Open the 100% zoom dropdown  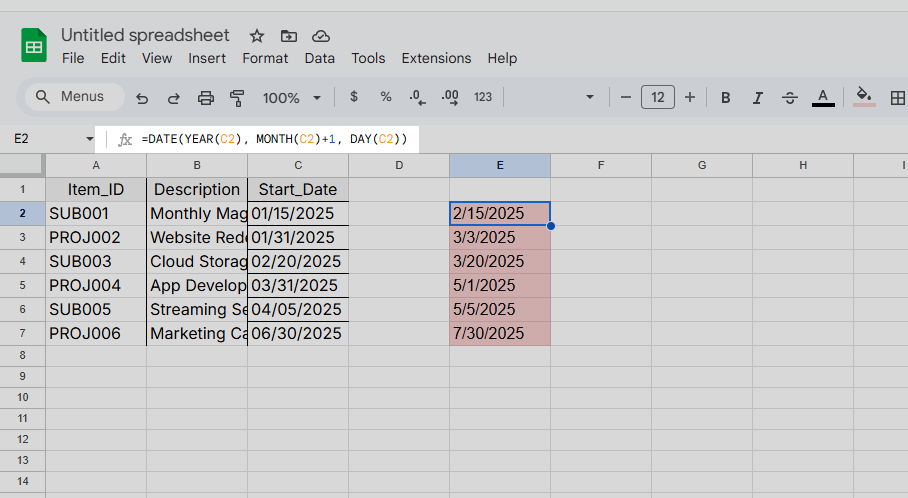291,98
